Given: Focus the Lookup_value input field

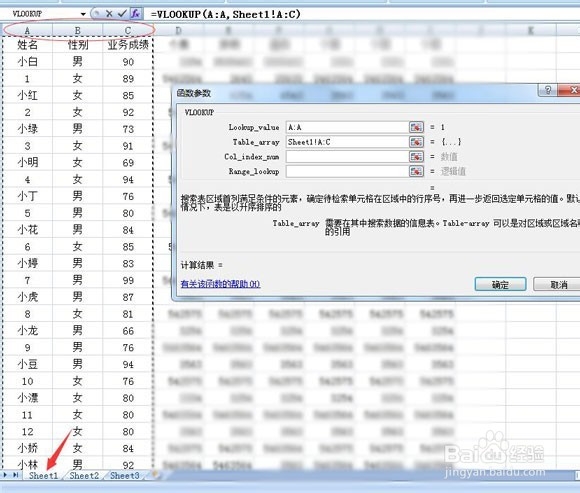Looking at the screenshot, I should point(347,127).
